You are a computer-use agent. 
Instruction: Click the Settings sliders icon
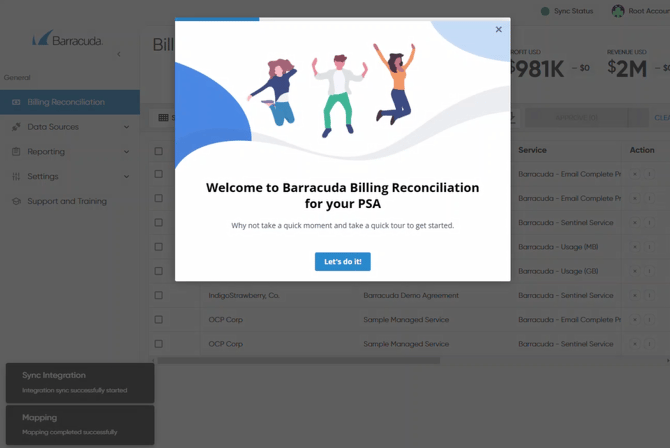click(x=16, y=177)
